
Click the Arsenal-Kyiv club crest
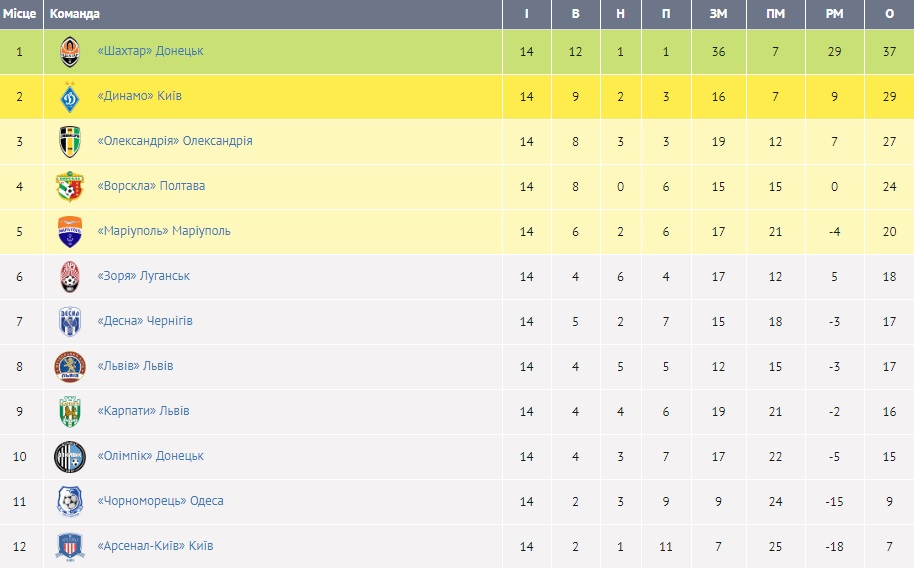pos(69,546)
